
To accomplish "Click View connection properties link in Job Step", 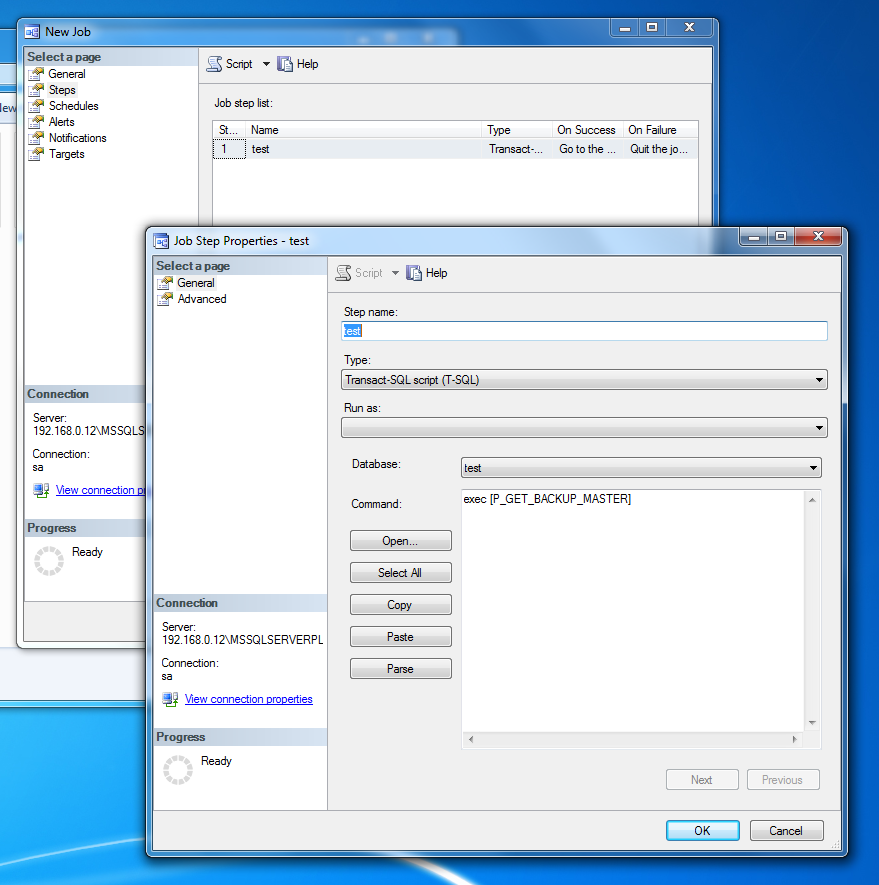I will [x=248, y=699].
